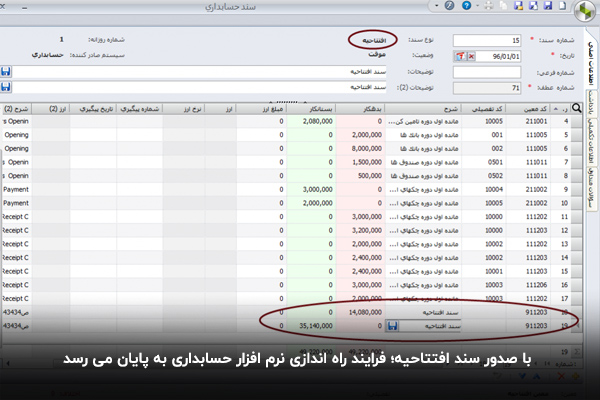Click the تاریخ پیگیری column header
This screenshot has width=600, height=400.
(93, 109)
